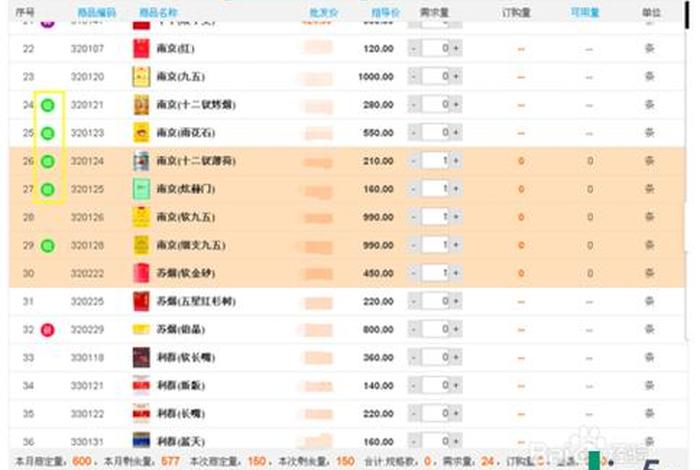Image resolution: width=700 pixels, height=470 pixels.
Task: Click the 可用量 column header
Action: tap(584, 13)
